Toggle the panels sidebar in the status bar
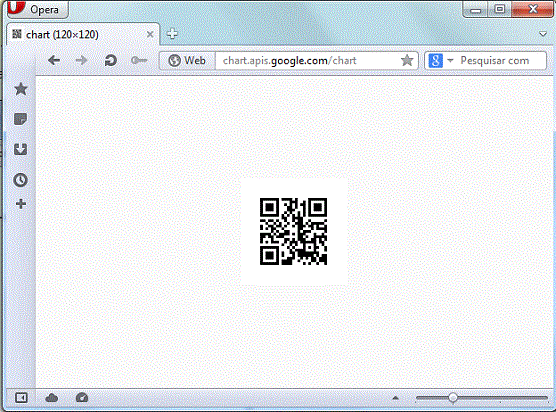The width and height of the screenshot is (556, 412). pos(21,397)
